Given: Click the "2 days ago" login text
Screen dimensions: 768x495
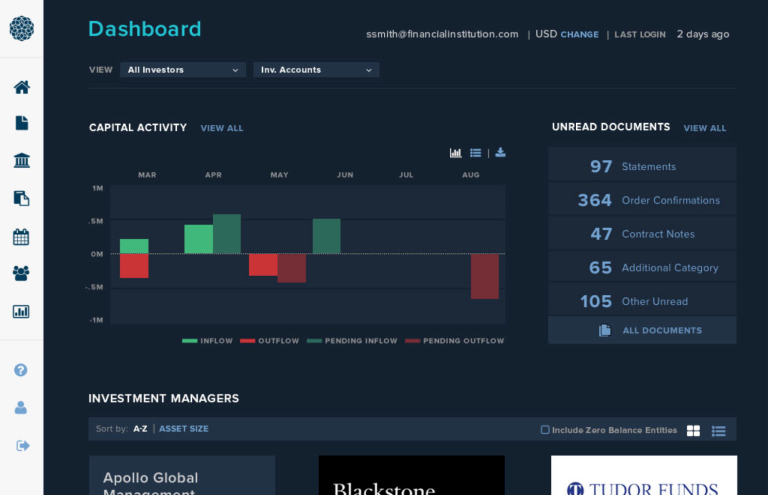Looking at the screenshot, I should [703, 34].
